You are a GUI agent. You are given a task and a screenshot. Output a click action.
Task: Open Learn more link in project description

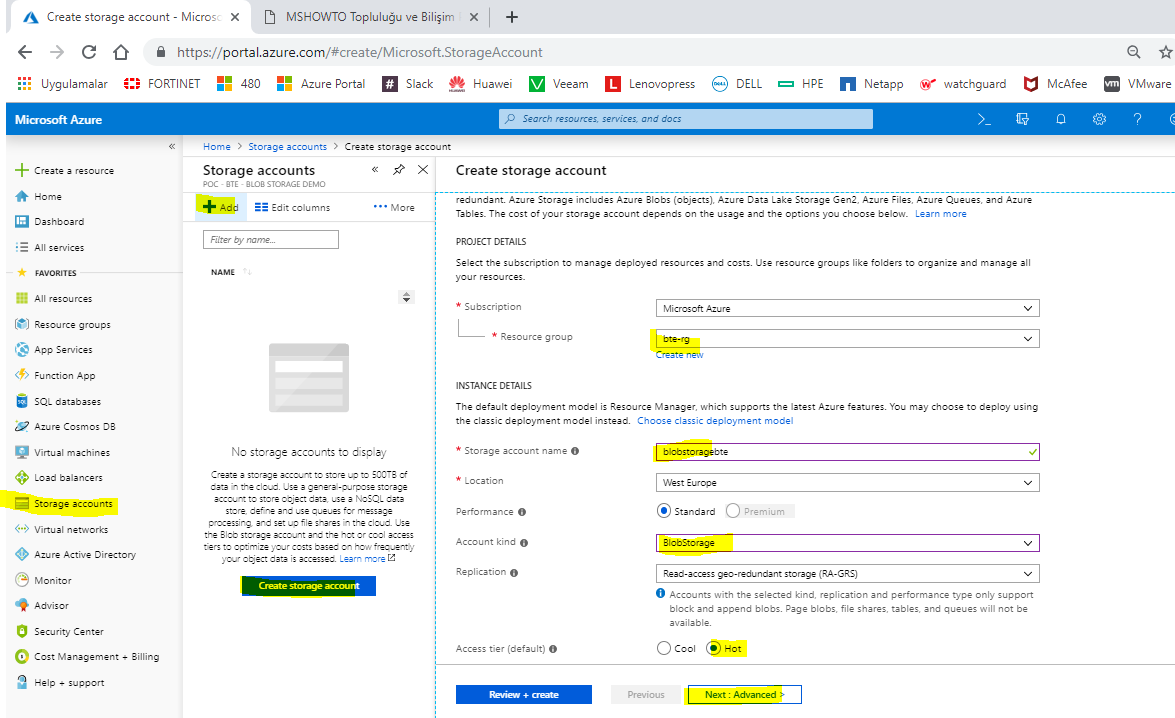coord(940,214)
